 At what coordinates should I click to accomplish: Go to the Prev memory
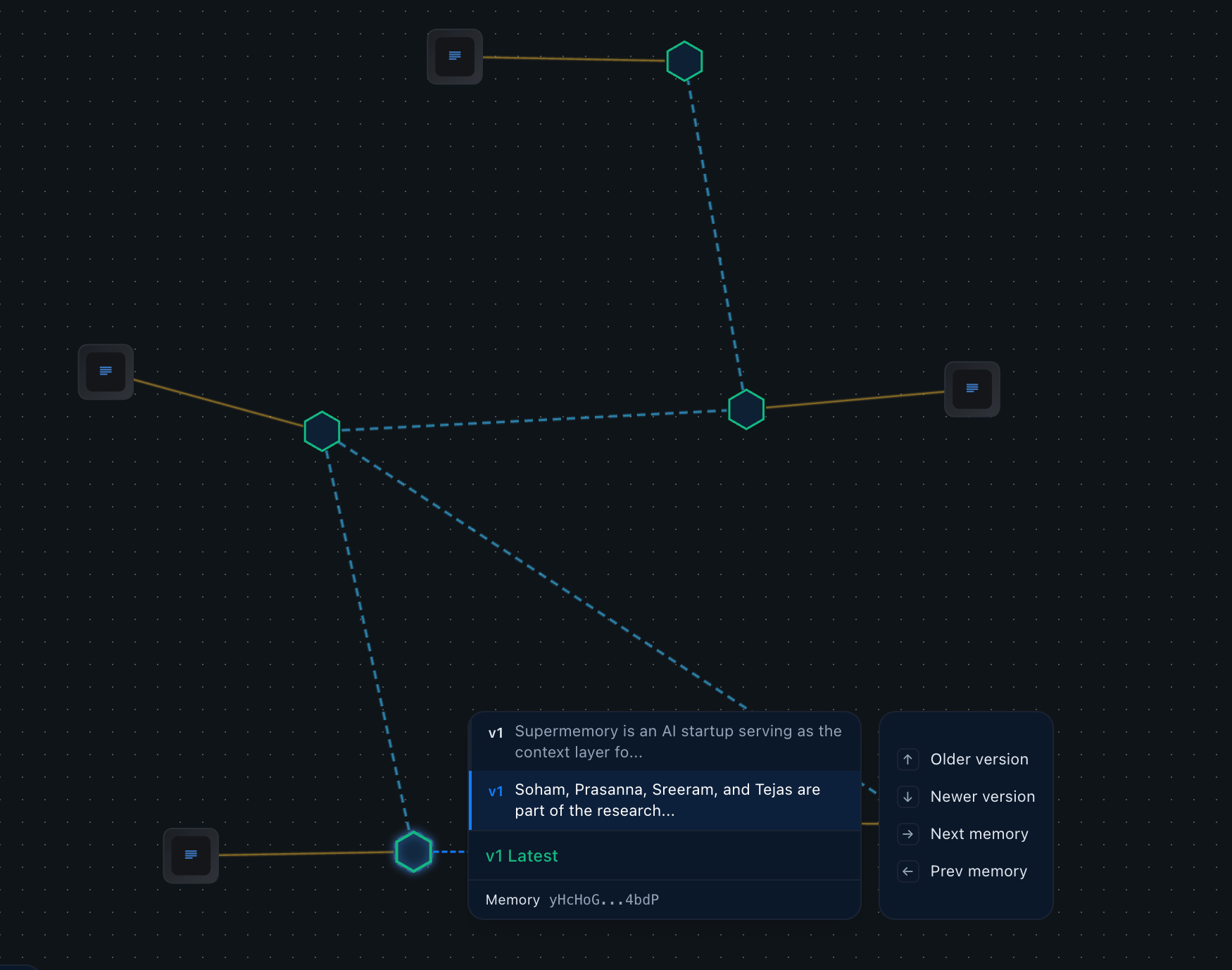(978, 871)
